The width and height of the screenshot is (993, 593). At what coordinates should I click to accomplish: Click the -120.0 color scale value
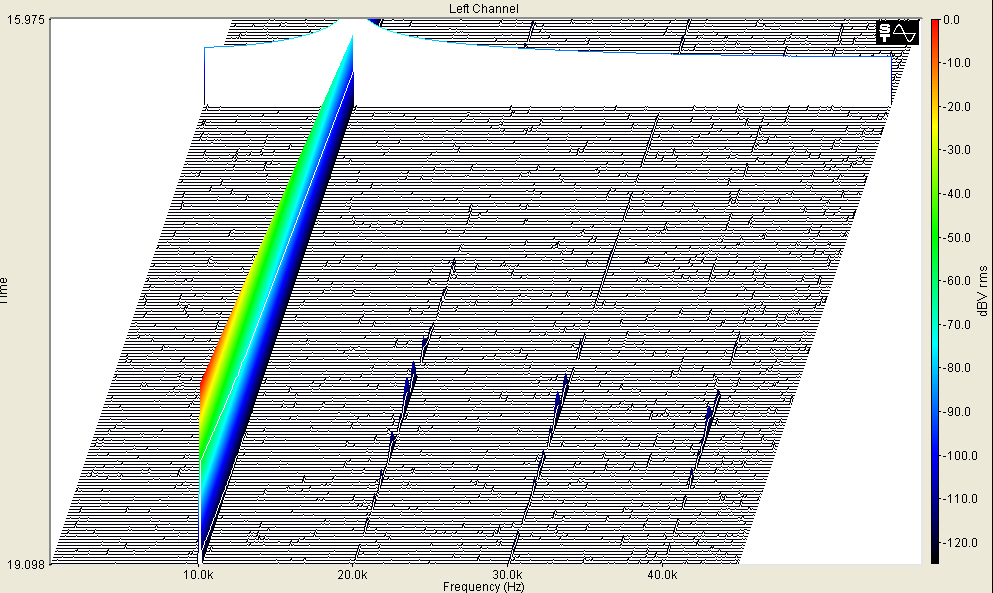click(959, 542)
